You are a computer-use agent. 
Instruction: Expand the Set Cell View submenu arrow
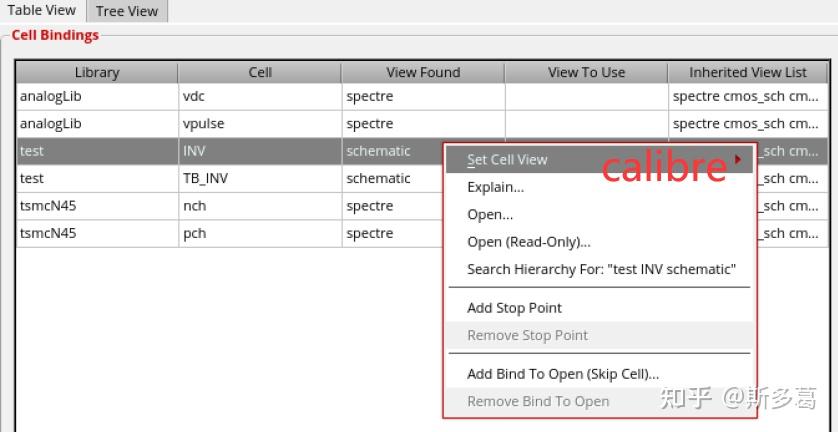click(738, 159)
